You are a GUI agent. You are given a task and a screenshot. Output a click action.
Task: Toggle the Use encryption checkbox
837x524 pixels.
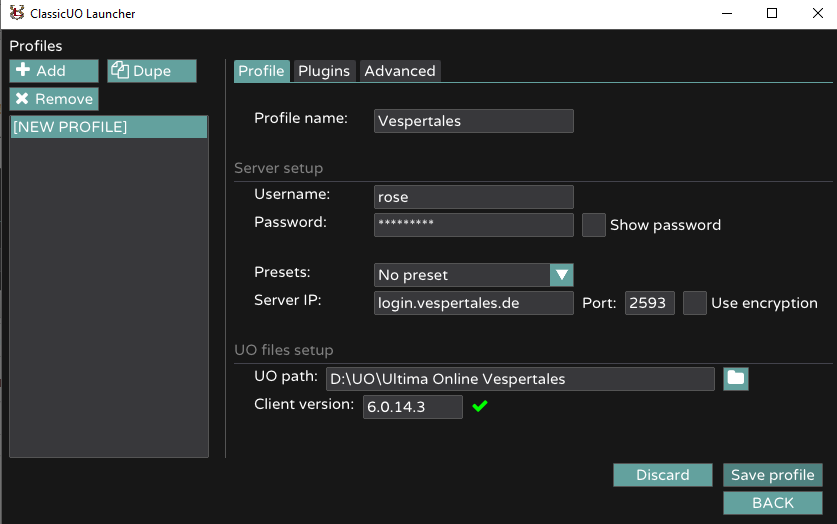(694, 303)
